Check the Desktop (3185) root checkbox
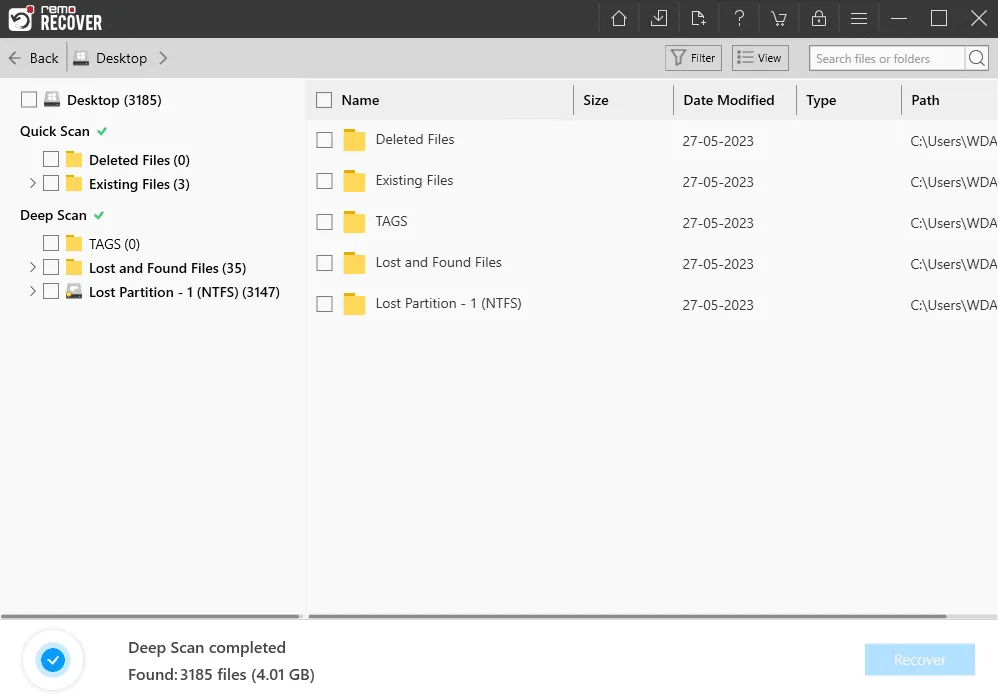The width and height of the screenshot is (998, 697). (x=29, y=99)
